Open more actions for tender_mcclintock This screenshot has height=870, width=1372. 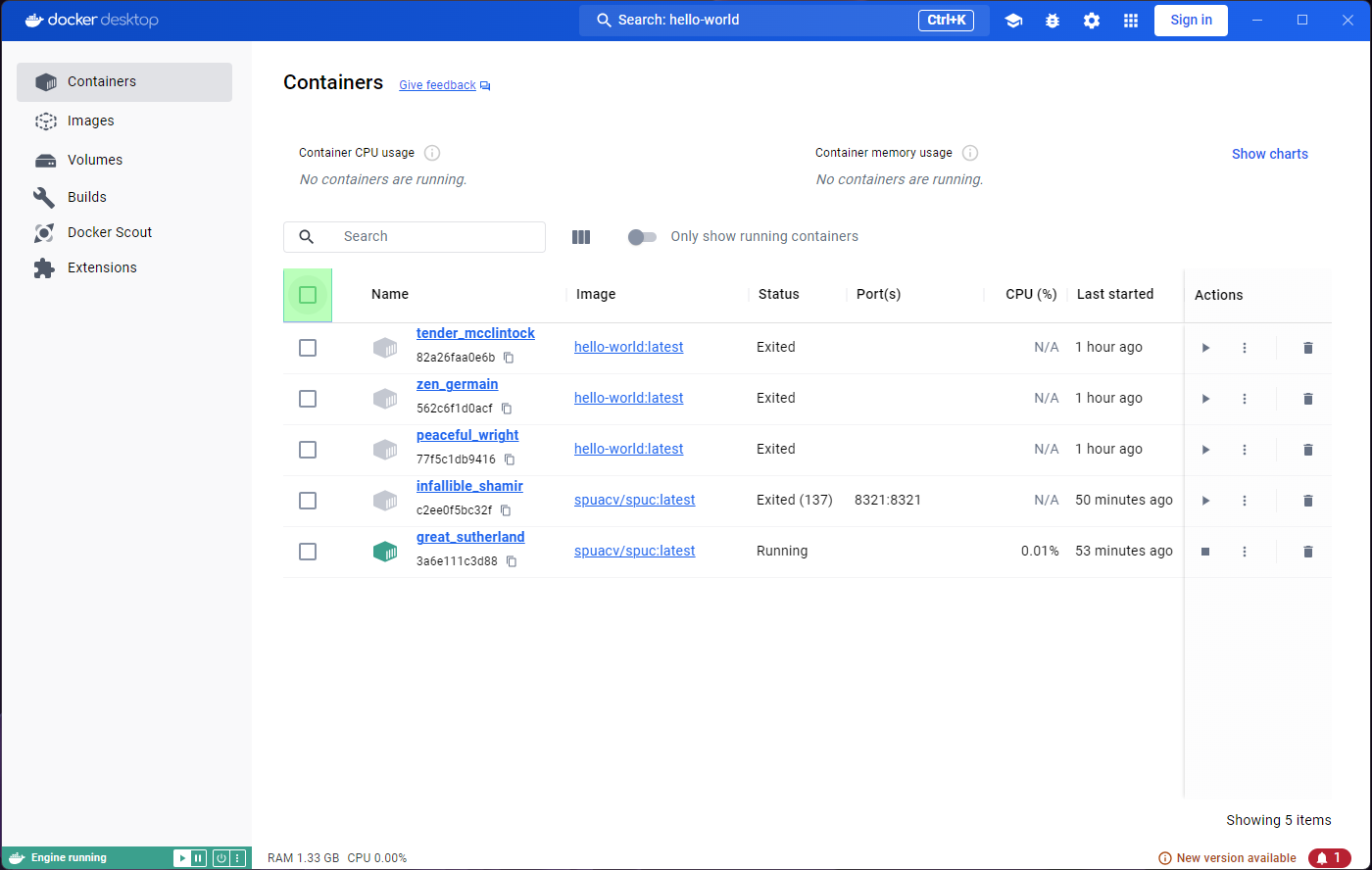pyautogui.click(x=1245, y=348)
